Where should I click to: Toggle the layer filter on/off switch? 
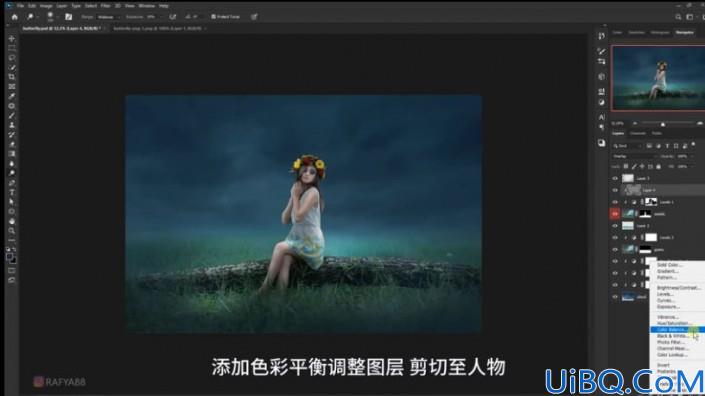pos(694,145)
